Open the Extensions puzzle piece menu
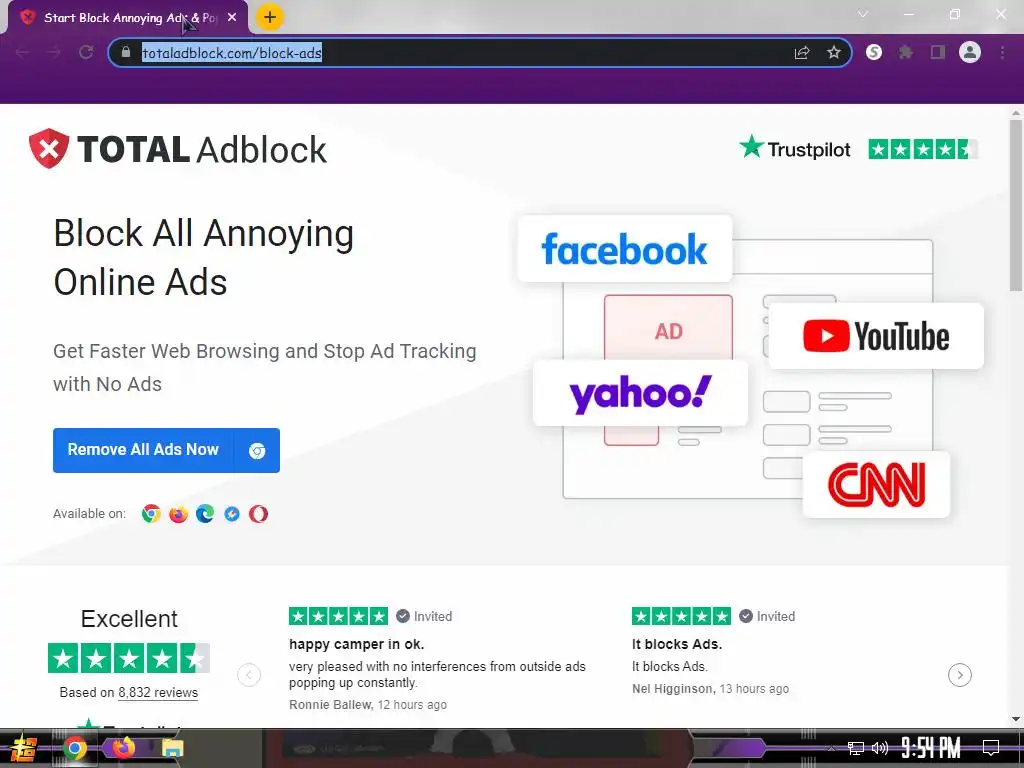The image size is (1024, 768). pos(906,52)
